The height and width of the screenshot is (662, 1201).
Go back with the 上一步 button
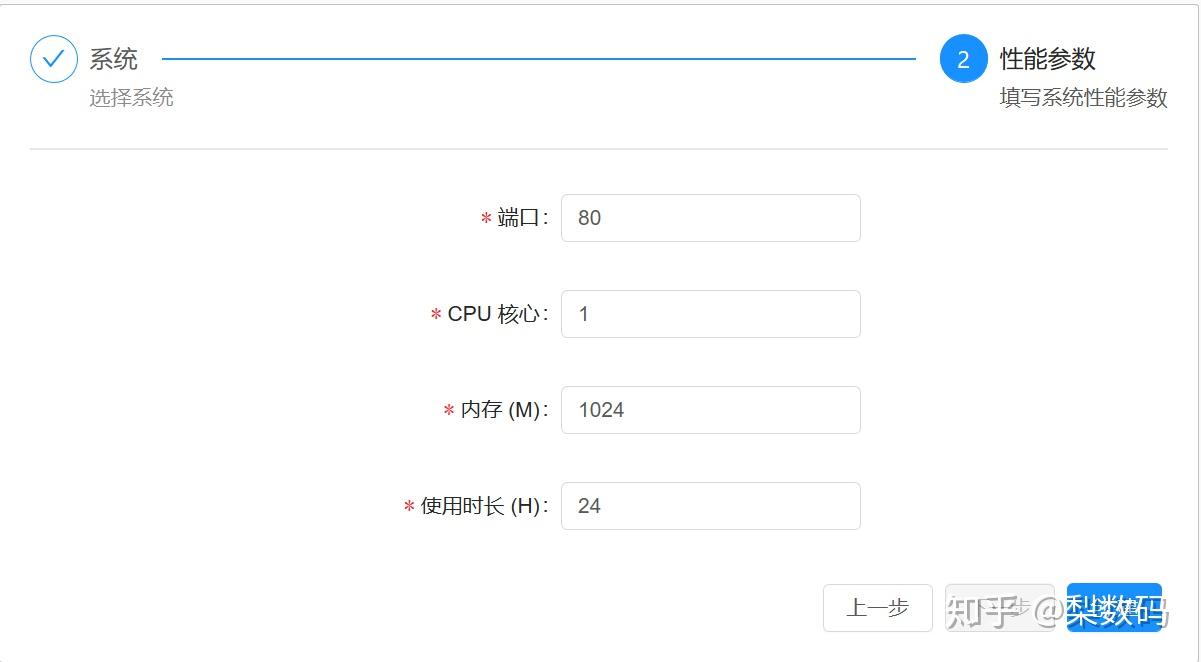click(x=877, y=608)
